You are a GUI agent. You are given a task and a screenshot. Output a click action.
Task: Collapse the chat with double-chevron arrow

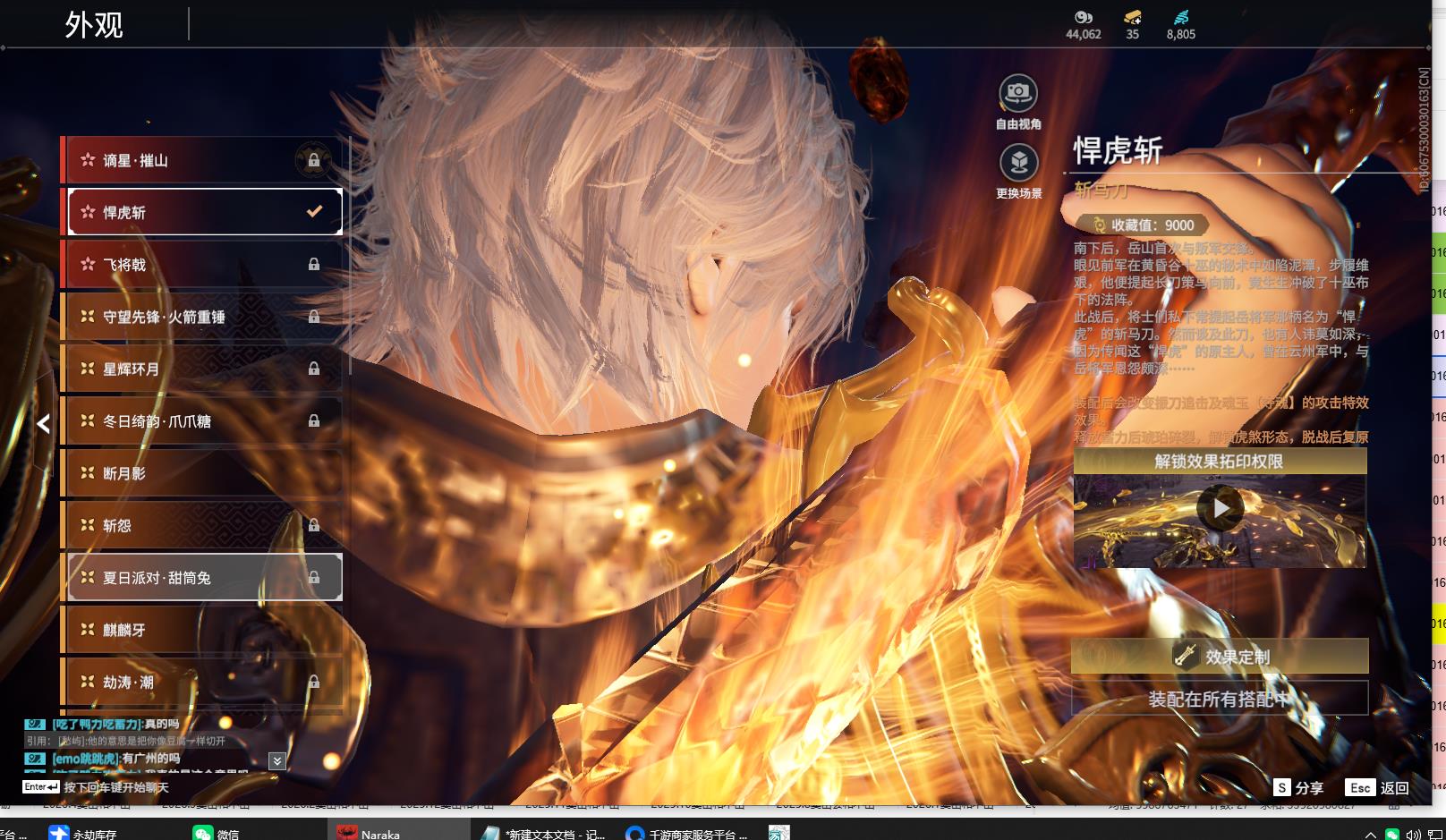(x=277, y=761)
